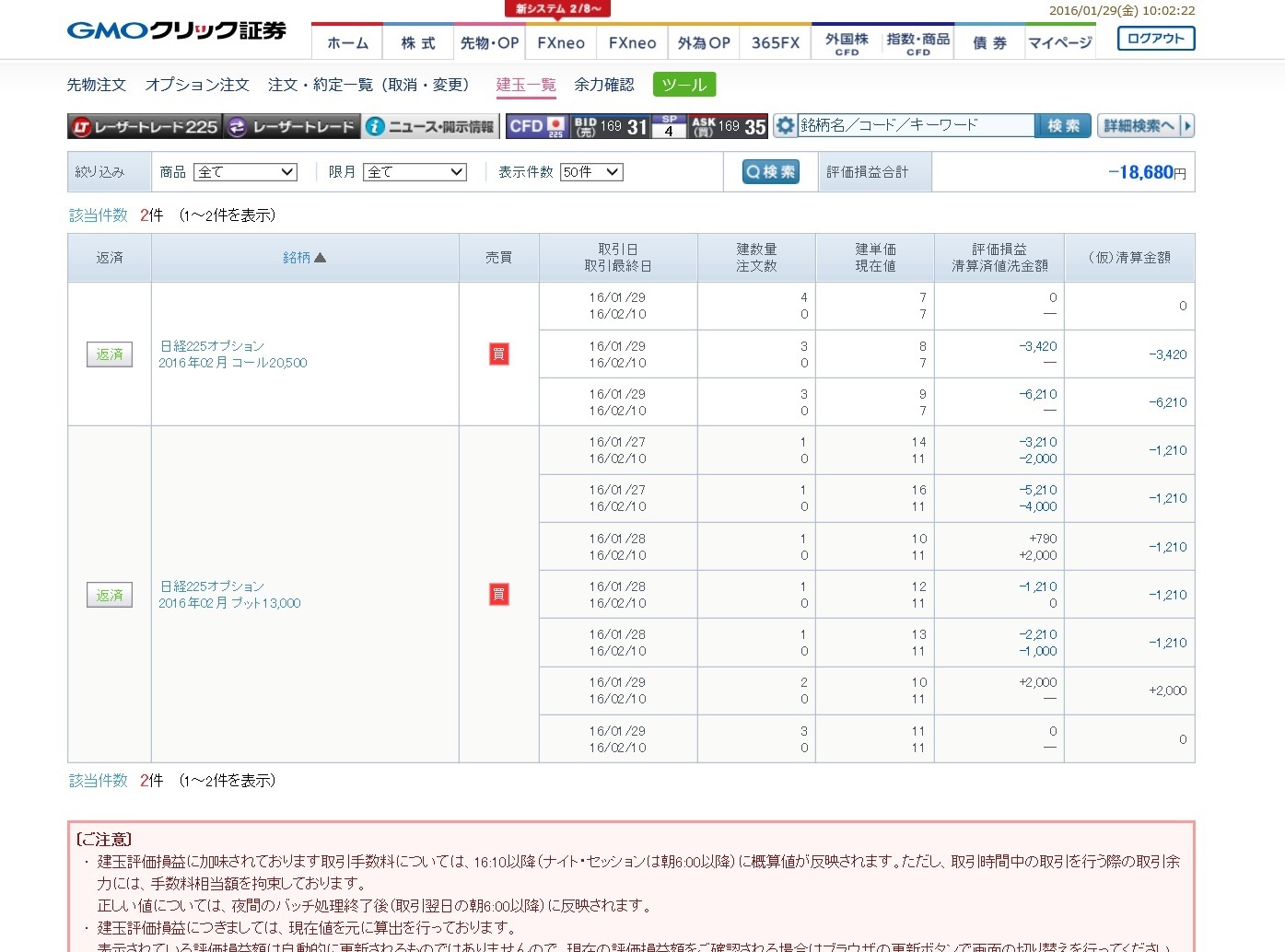Screen dimensions: 1285x952
Task: Open 日経225オプション 2016年02月 コール20,500 link
Action: tap(233, 354)
